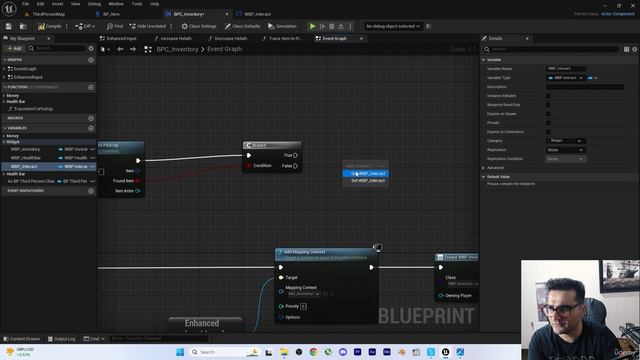The height and width of the screenshot is (360, 640).
Task: Toggle Expose to Cinematics checkbox
Action: [548, 131]
